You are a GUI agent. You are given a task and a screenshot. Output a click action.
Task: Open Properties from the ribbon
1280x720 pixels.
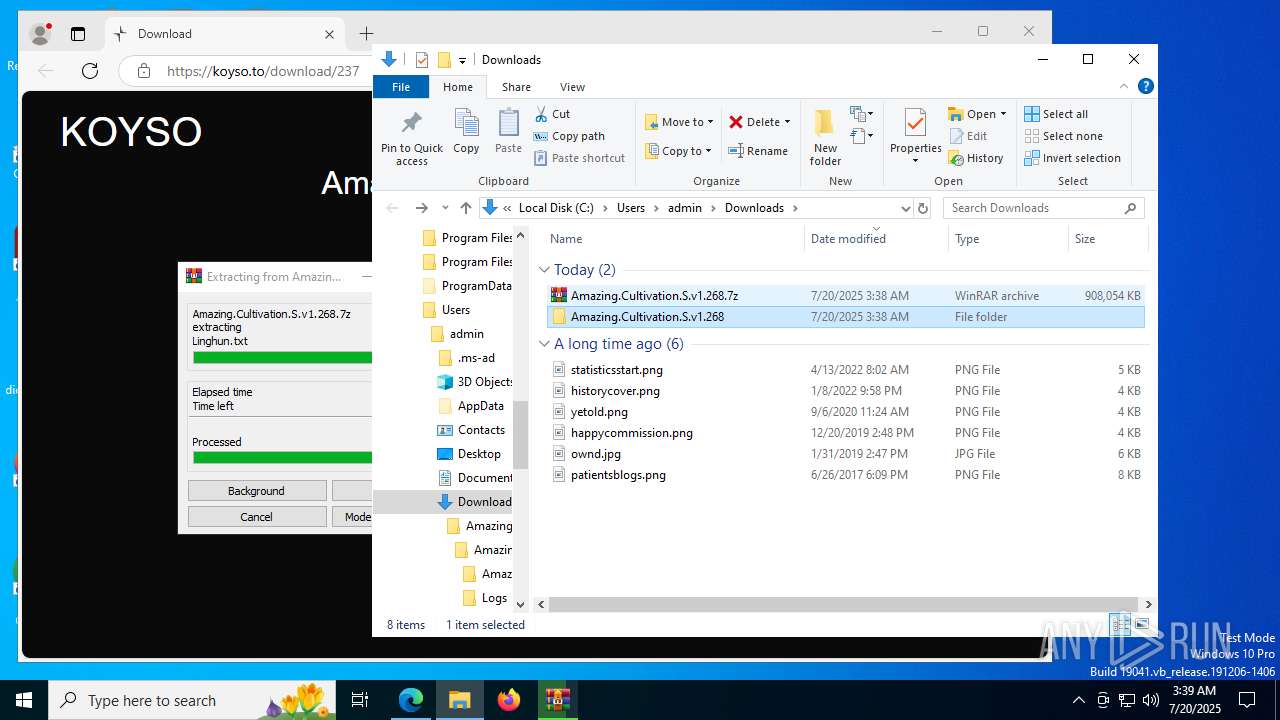click(x=916, y=137)
